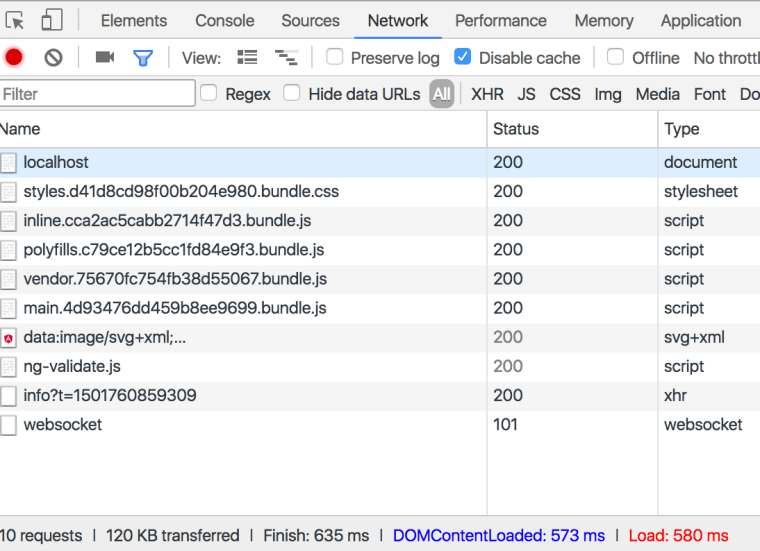
Task: Click the inspect element picker icon
Action: point(15,20)
